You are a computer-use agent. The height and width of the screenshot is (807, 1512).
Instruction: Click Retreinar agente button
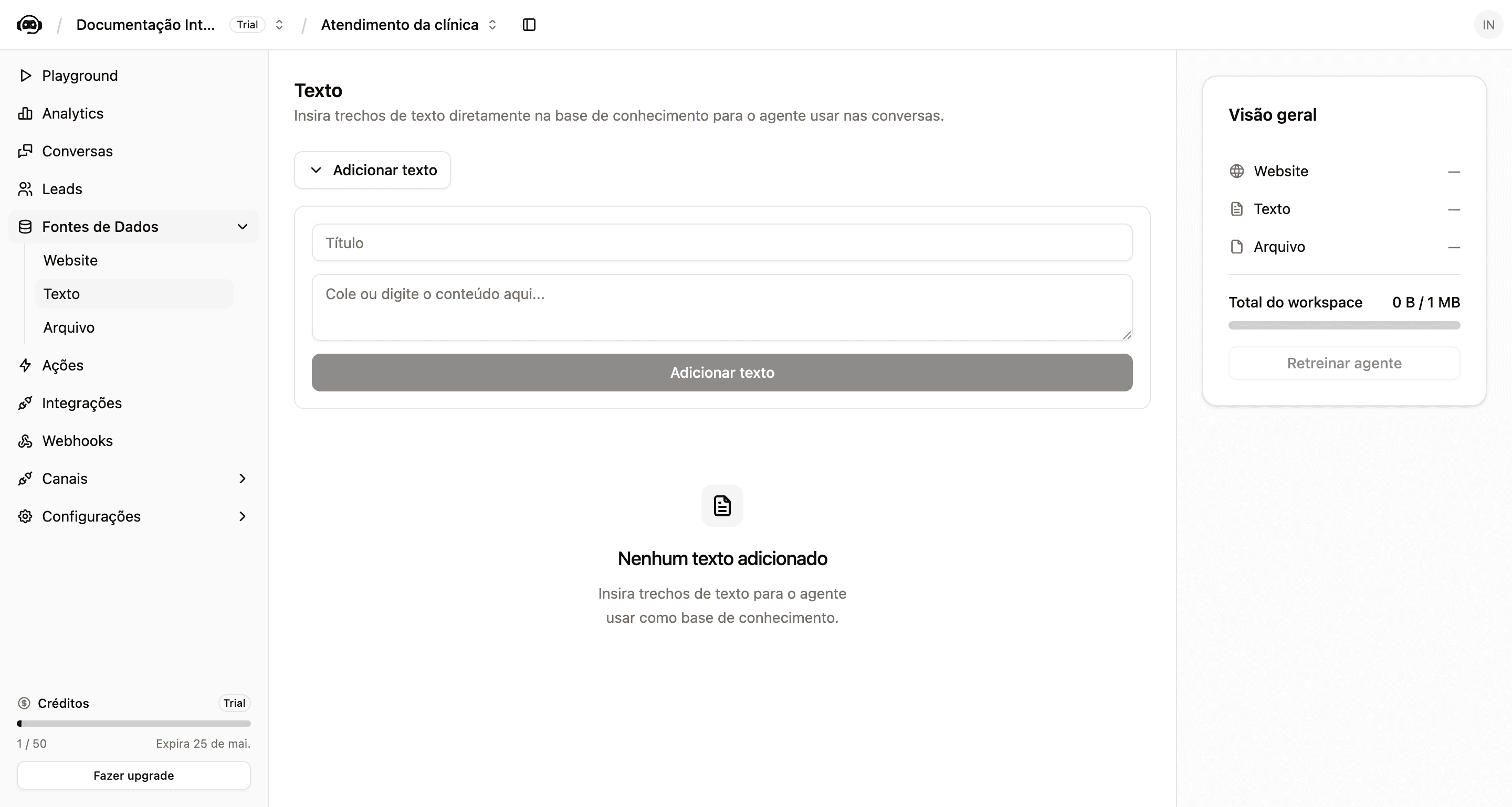(1344, 363)
